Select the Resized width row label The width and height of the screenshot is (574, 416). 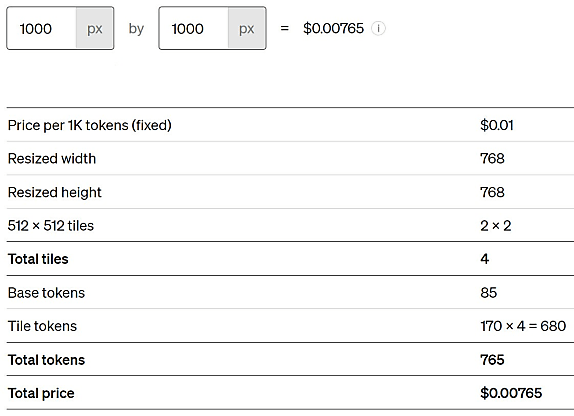pos(52,159)
